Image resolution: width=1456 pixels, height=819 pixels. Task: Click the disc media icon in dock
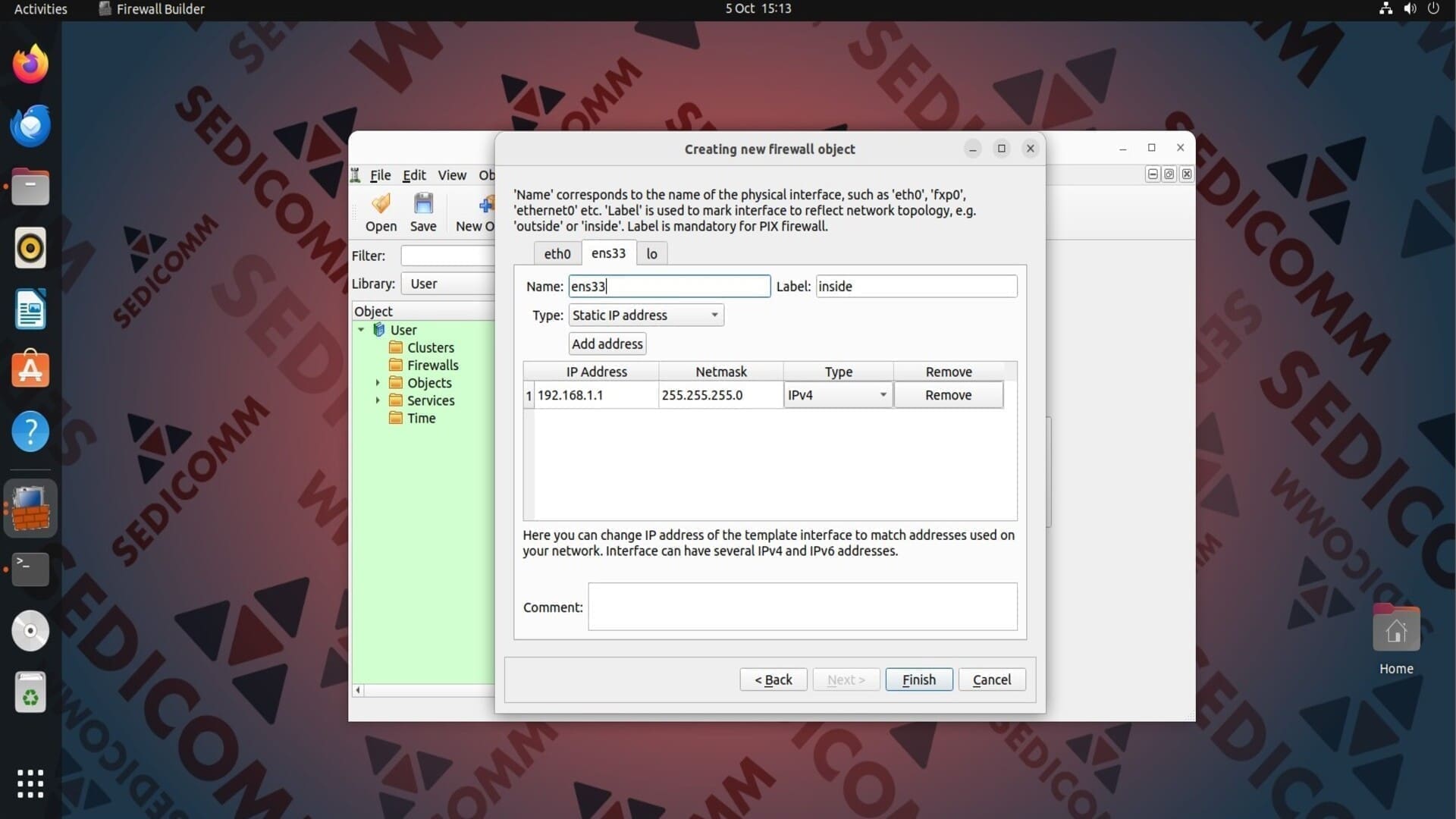point(30,631)
